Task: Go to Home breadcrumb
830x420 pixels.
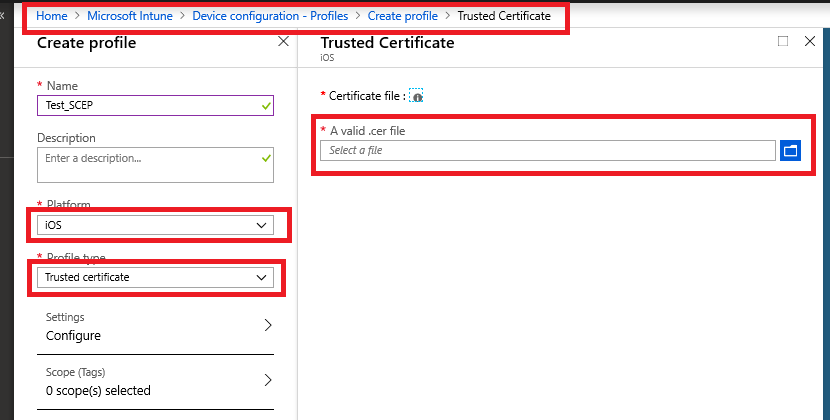Action: [52, 16]
